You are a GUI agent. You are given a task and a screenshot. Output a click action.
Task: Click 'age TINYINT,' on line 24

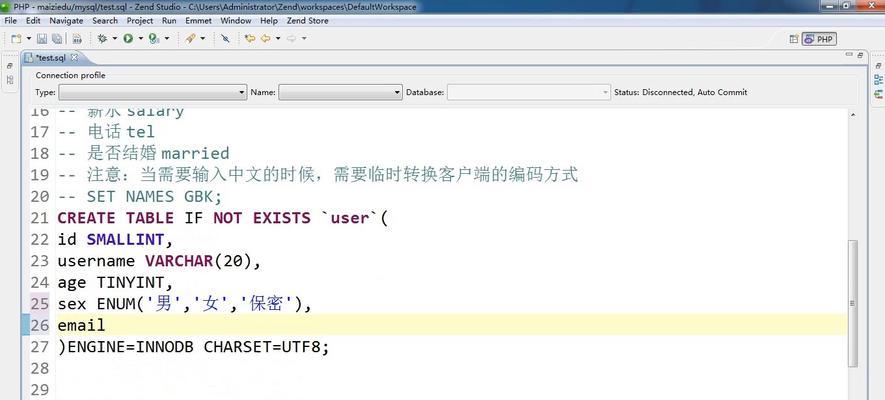click(115, 282)
